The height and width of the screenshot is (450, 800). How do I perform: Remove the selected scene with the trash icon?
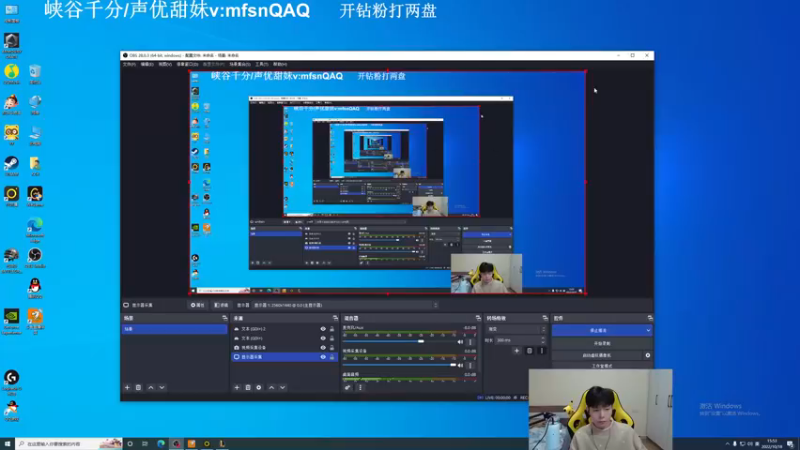click(x=138, y=387)
